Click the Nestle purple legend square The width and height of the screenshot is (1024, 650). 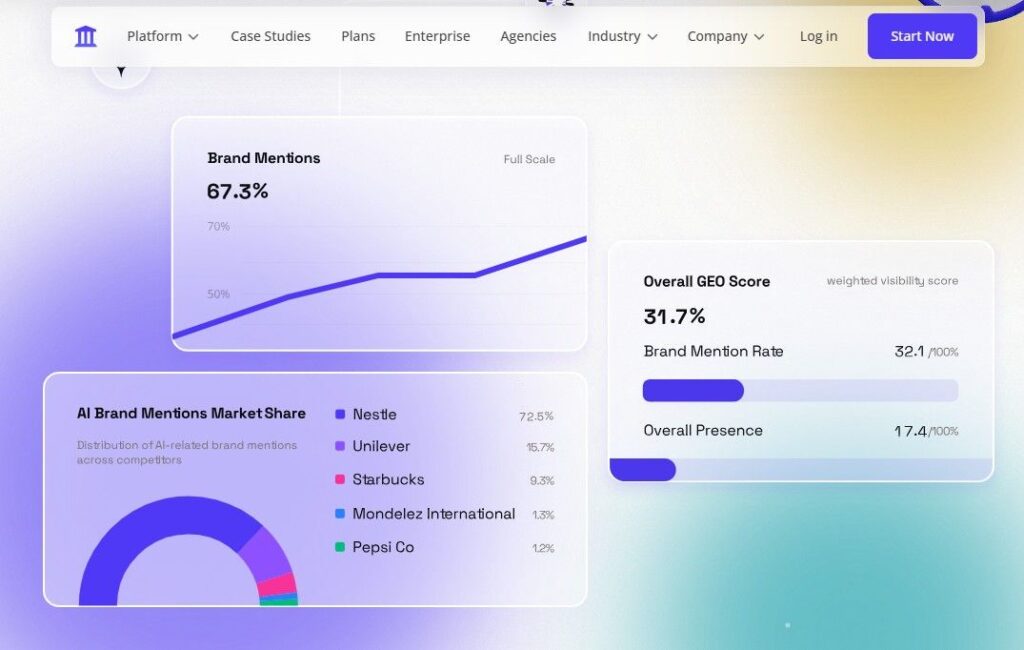pos(340,414)
